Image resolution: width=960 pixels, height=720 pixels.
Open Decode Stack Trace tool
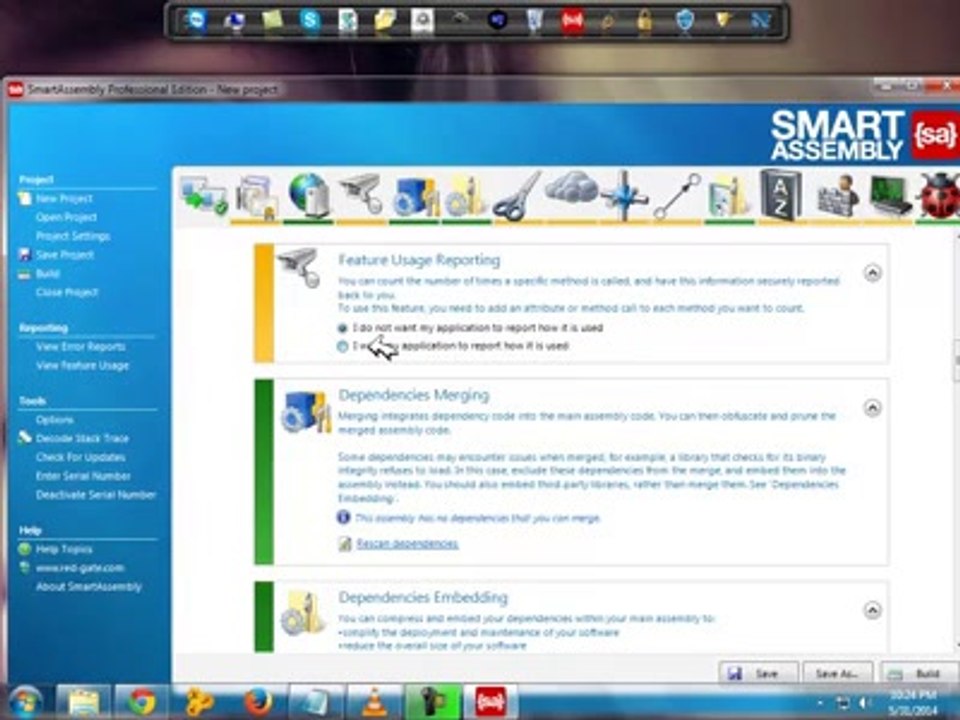click(82, 438)
